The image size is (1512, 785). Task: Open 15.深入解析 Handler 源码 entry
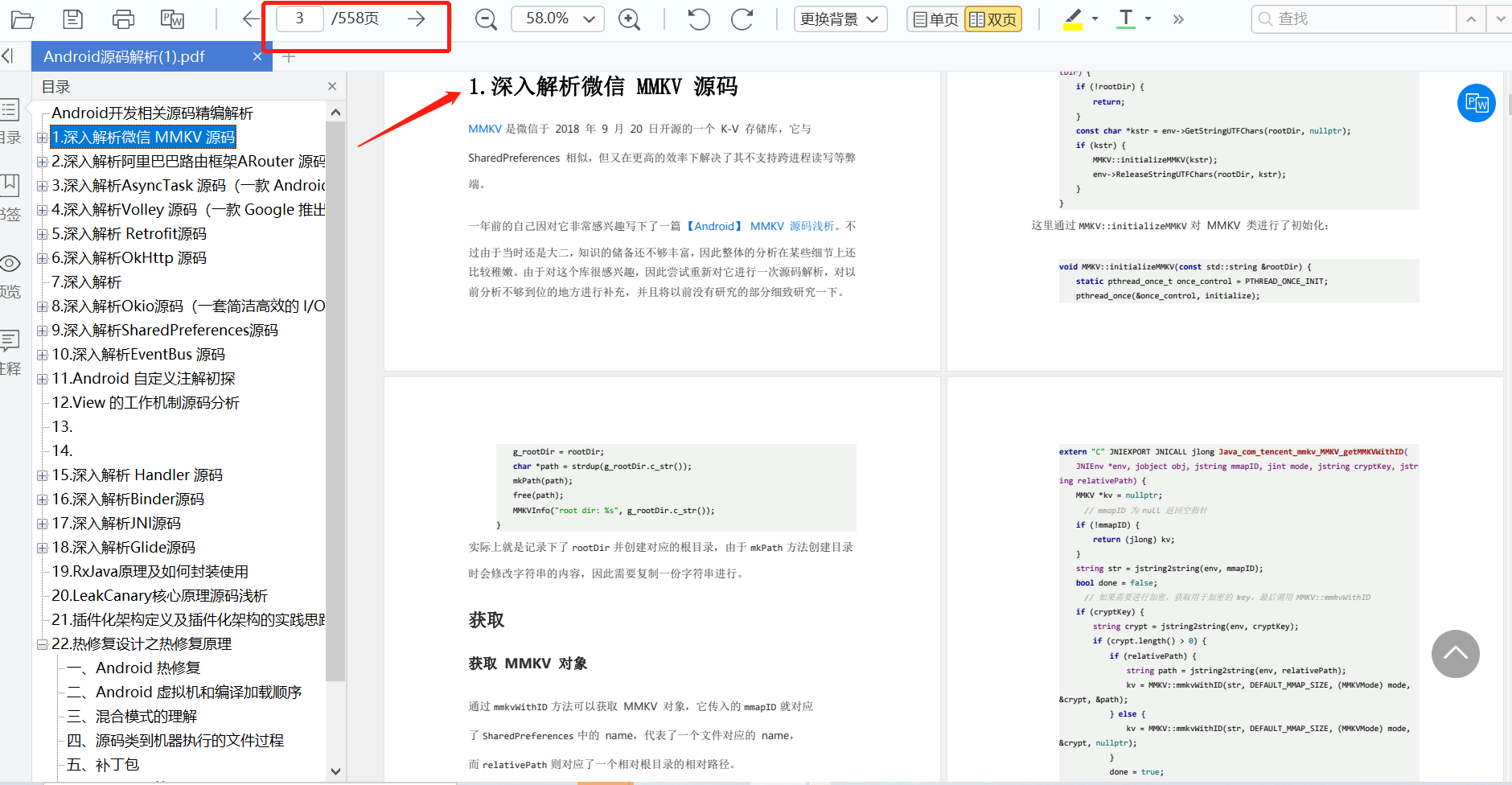(137, 475)
